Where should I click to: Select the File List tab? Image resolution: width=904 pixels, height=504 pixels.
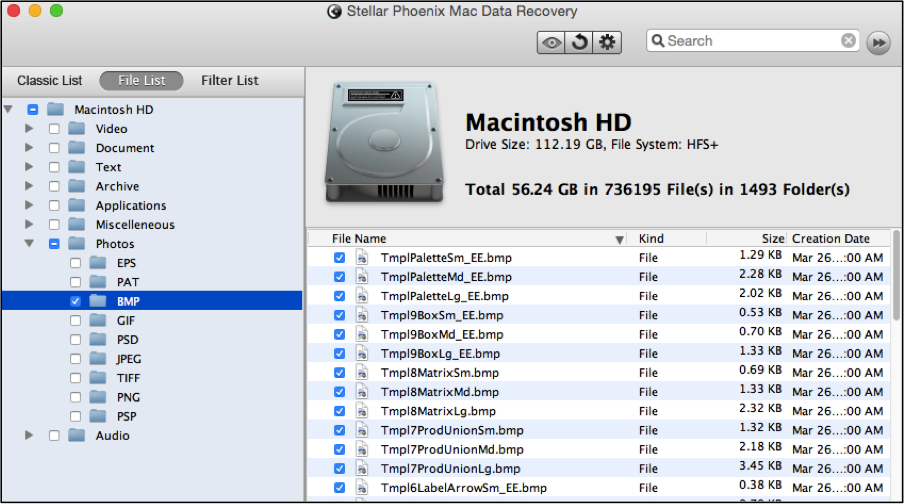(141, 81)
